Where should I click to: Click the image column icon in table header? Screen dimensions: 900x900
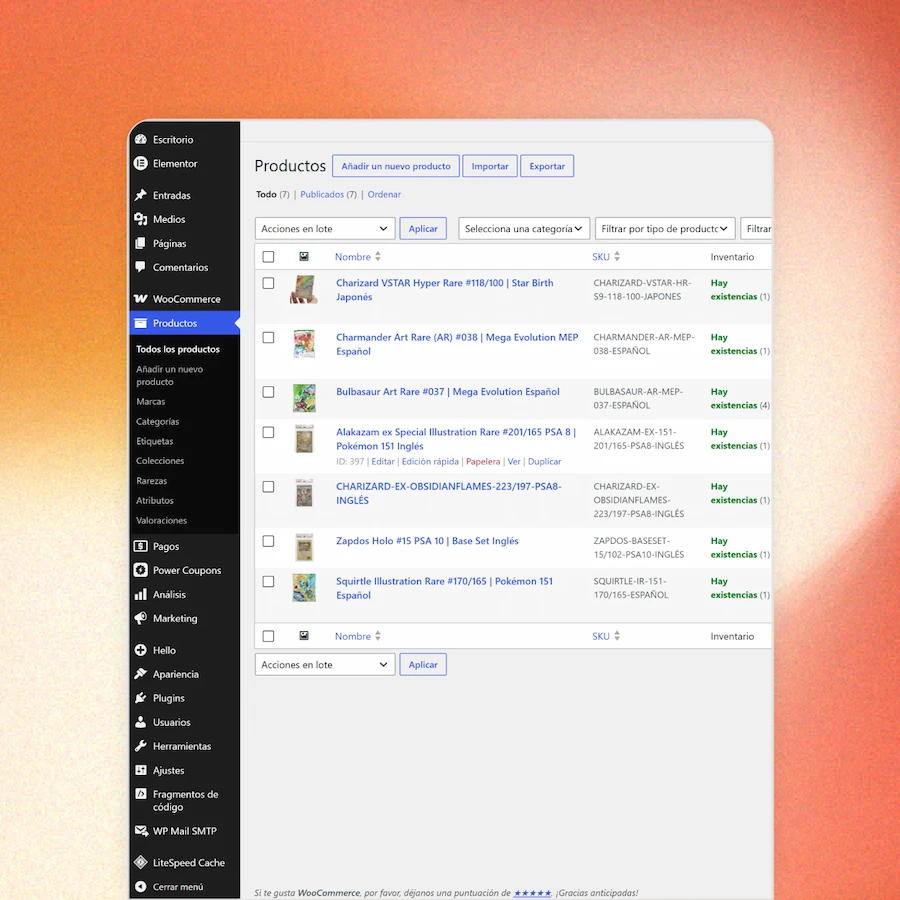point(304,257)
